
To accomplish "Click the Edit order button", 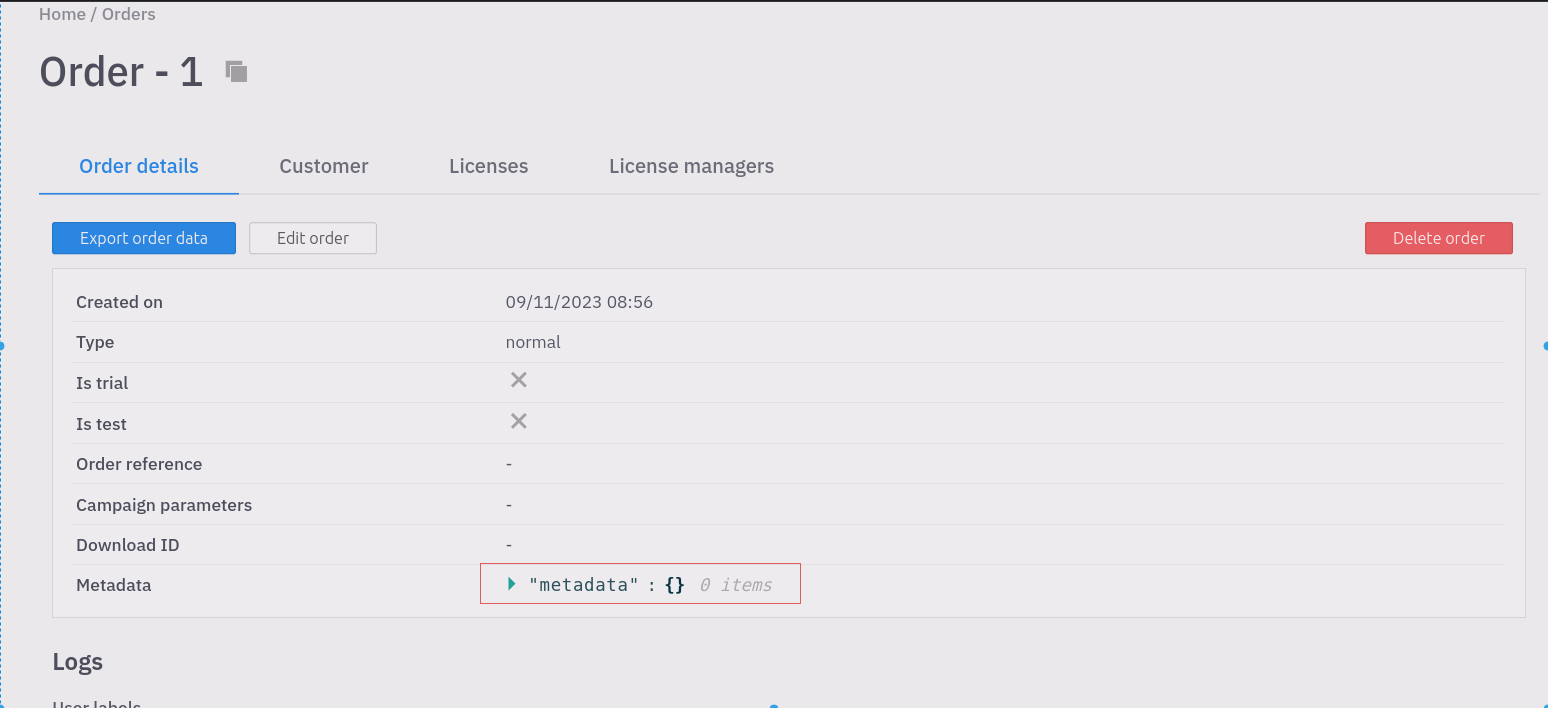I will [x=312, y=238].
